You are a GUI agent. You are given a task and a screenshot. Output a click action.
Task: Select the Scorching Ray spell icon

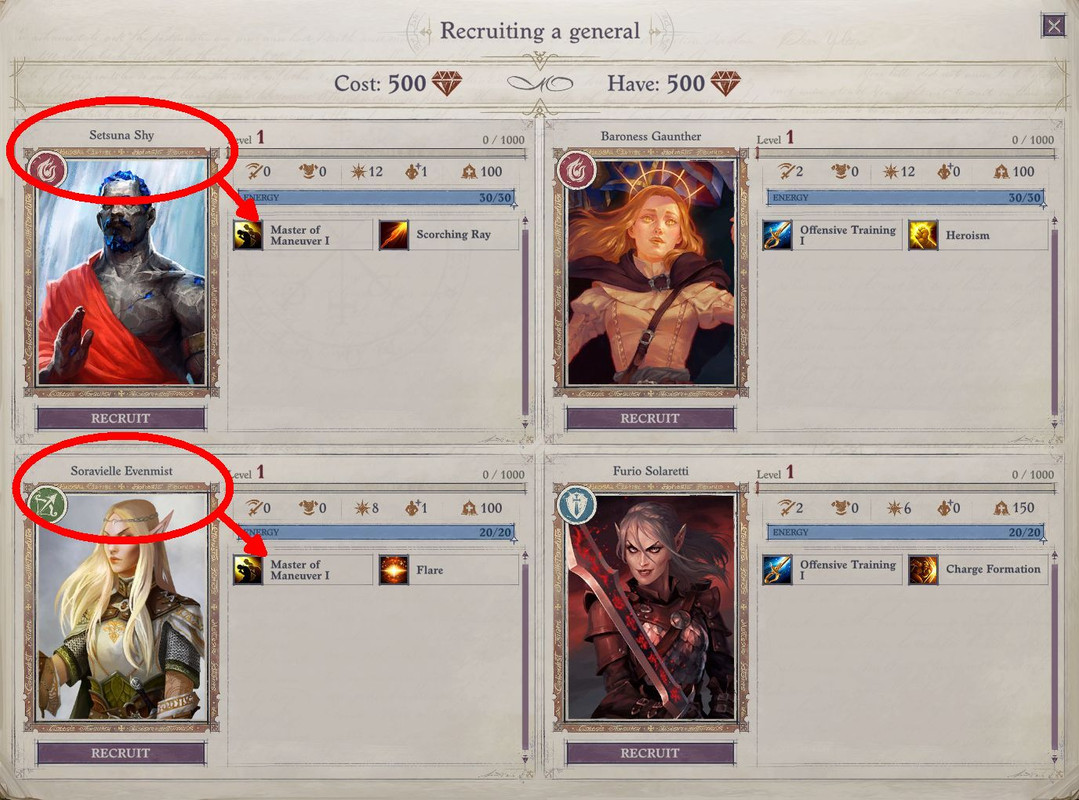394,235
